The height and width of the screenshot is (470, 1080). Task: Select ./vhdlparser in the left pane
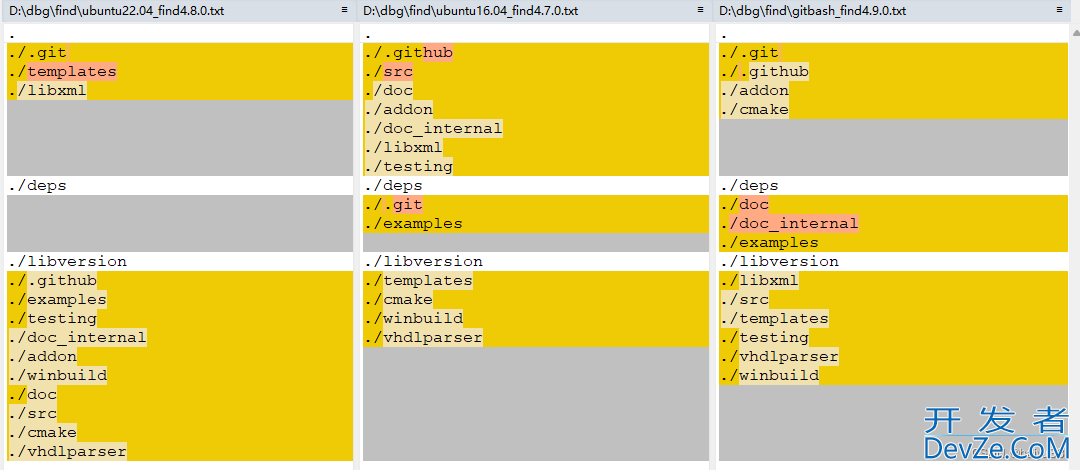tap(67, 452)
